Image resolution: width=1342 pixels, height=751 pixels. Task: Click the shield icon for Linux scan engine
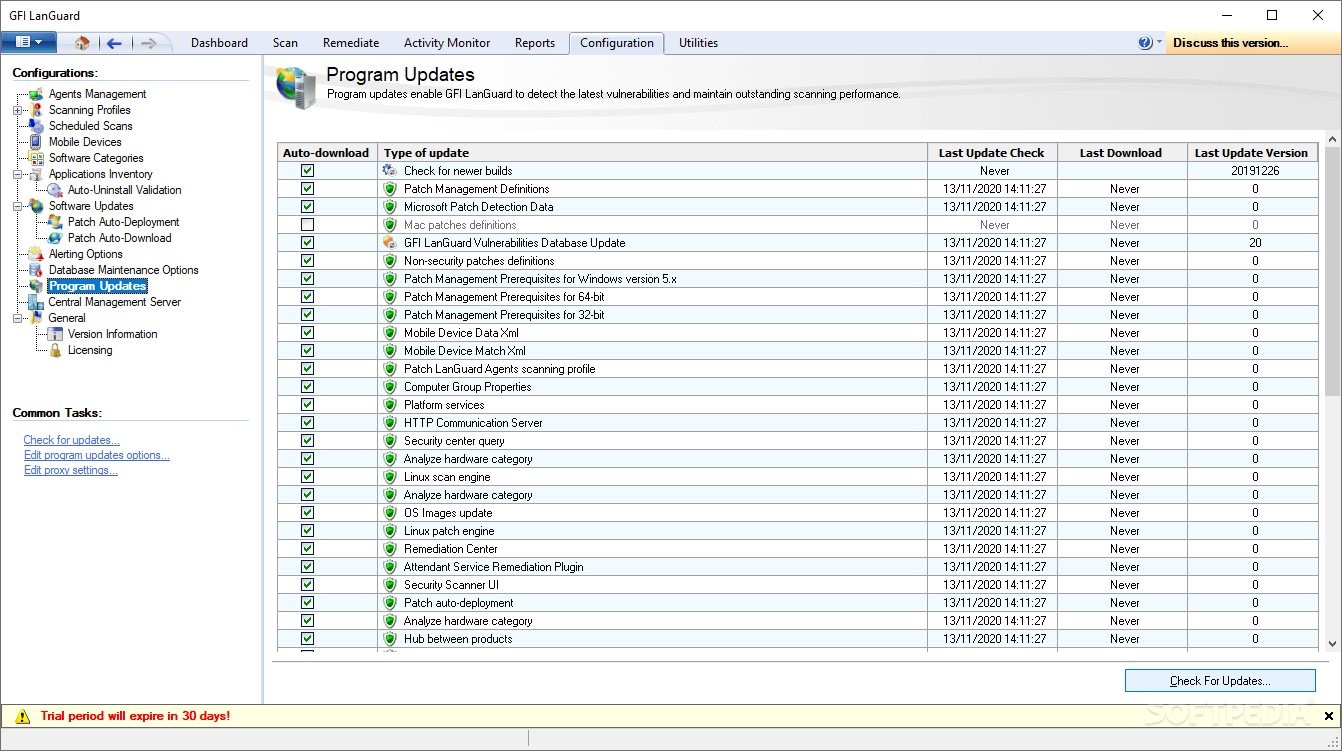[390, 477]
